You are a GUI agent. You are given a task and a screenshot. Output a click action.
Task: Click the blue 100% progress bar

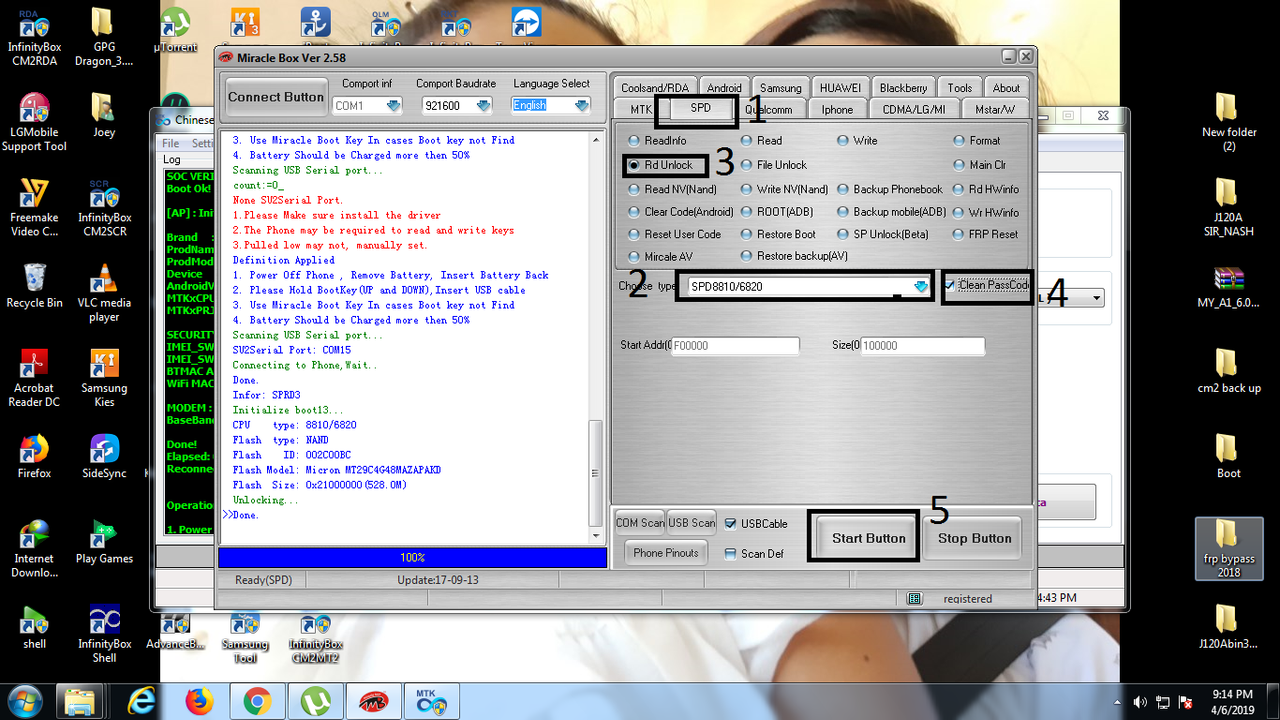coord(412,558)
